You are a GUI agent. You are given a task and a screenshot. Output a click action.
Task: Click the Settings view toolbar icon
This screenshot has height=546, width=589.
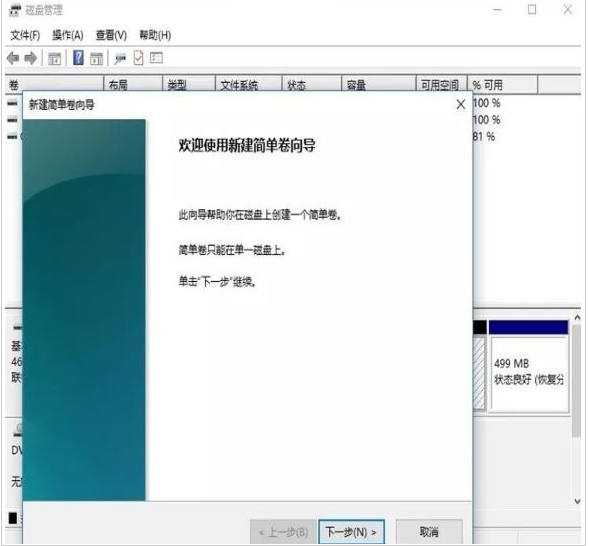tap(157, 58)
